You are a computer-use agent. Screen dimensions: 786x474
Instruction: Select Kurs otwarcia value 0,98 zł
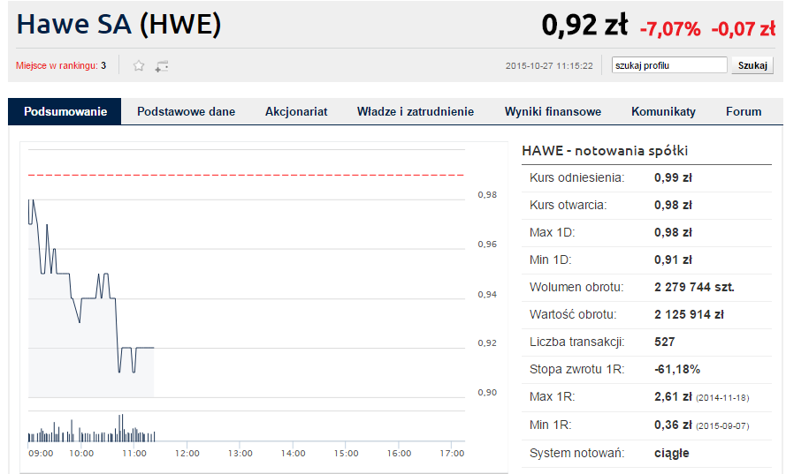pyautogui.click(x=673, y=205)
